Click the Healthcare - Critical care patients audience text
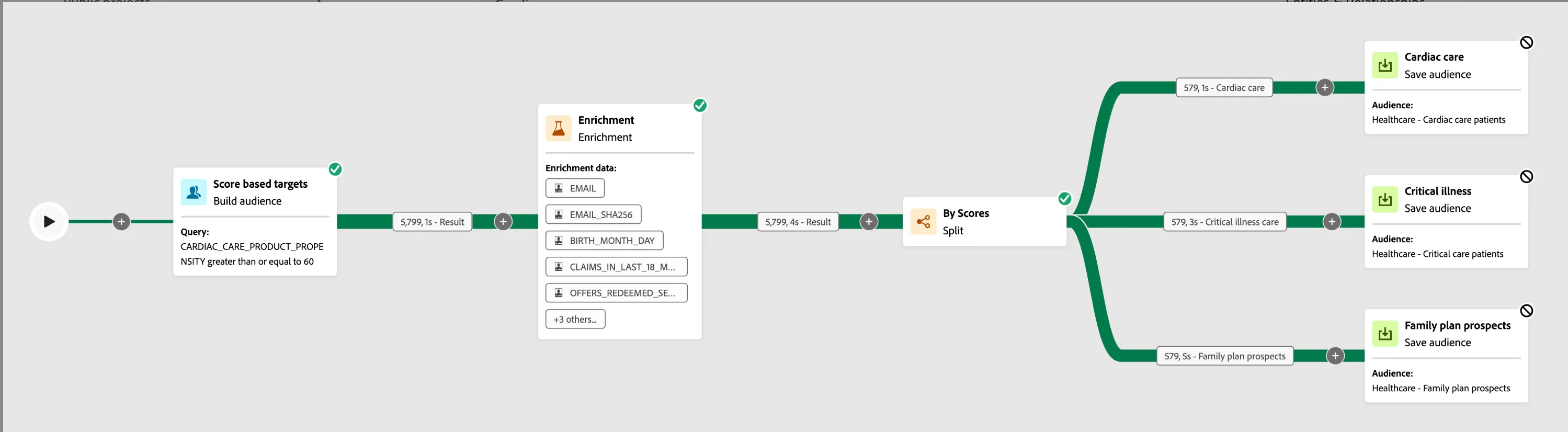This screenshot has height=432, width=1568. click(1437, 254)
